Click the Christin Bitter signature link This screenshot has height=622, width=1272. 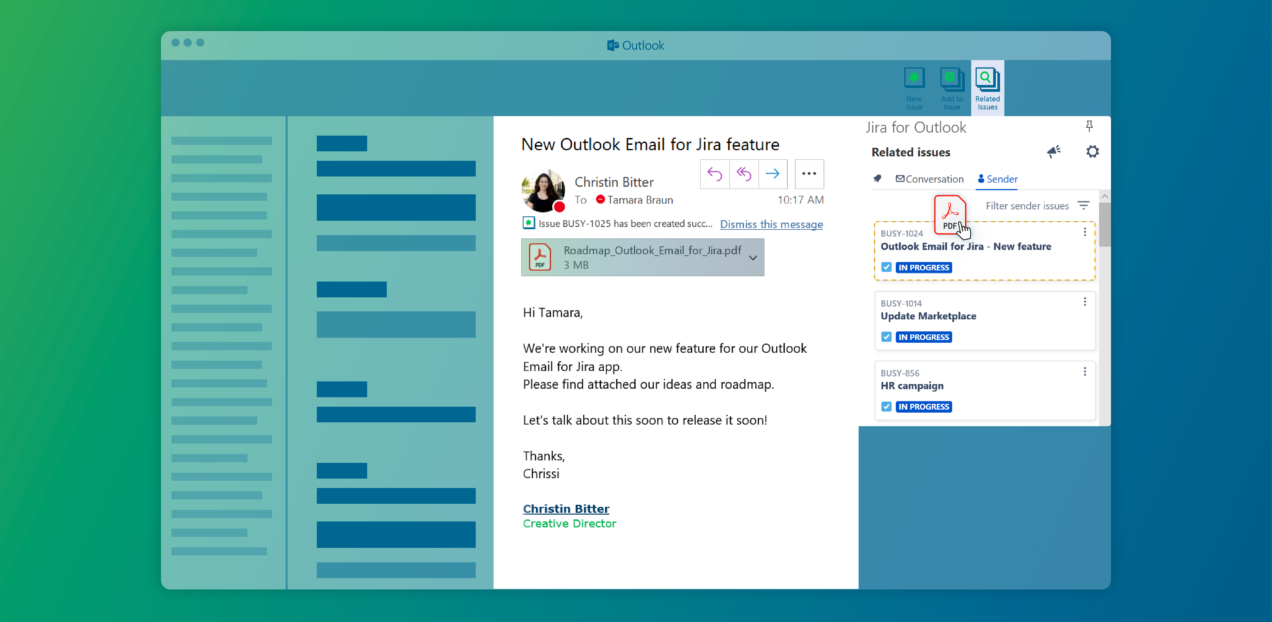coord(566,508)
